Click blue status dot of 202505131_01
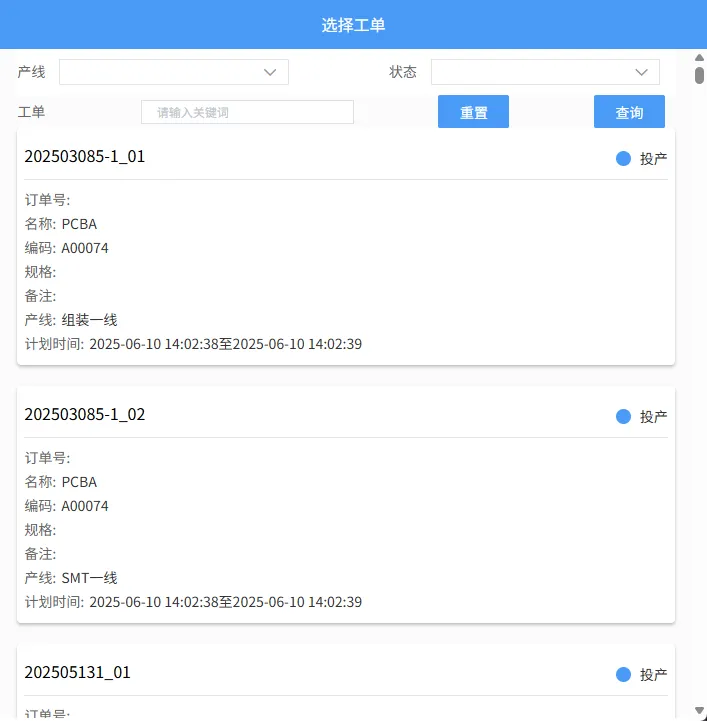The image size is (707, 721). coord(624,674)
